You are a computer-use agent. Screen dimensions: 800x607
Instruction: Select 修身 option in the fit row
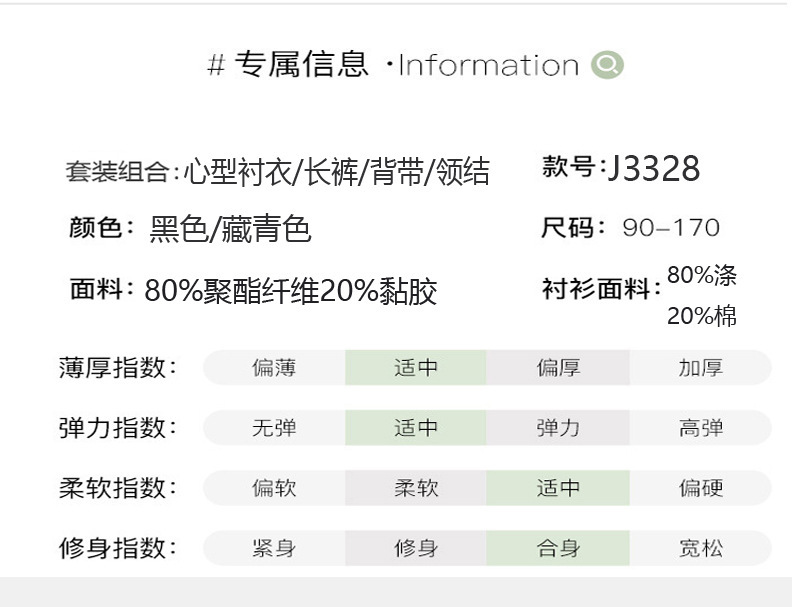pyautogui.click(x=416, y=548)
